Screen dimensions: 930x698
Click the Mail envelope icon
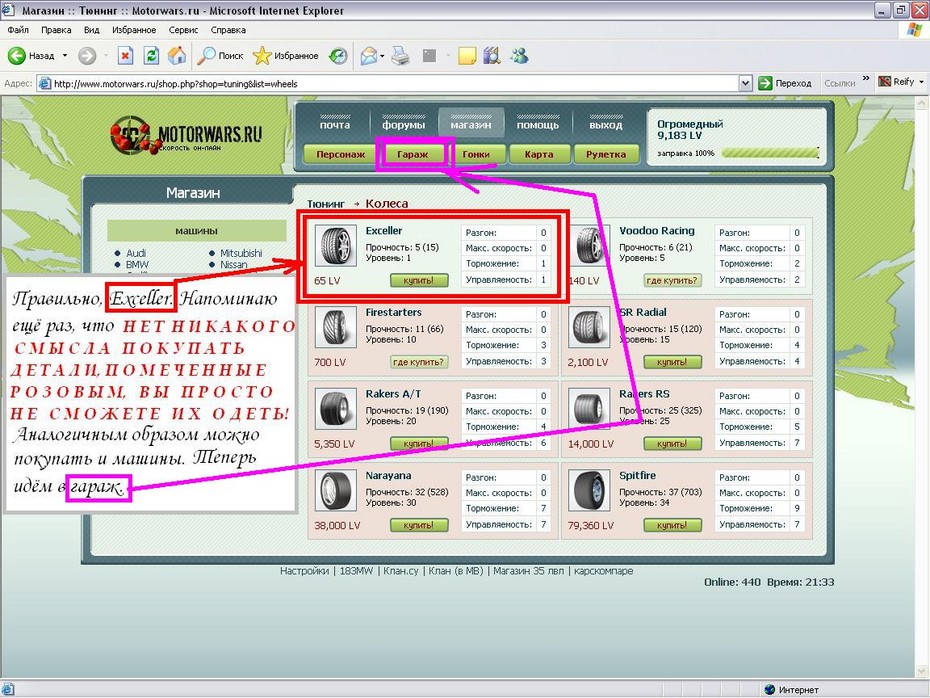(x=368, y=56)
